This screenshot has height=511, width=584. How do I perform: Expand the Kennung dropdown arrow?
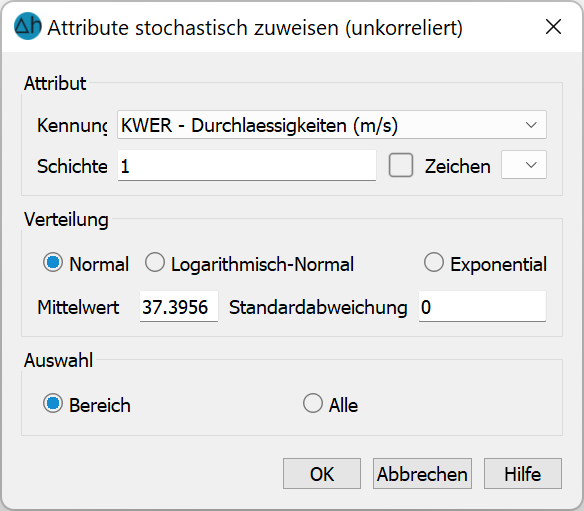click(531, 125)
